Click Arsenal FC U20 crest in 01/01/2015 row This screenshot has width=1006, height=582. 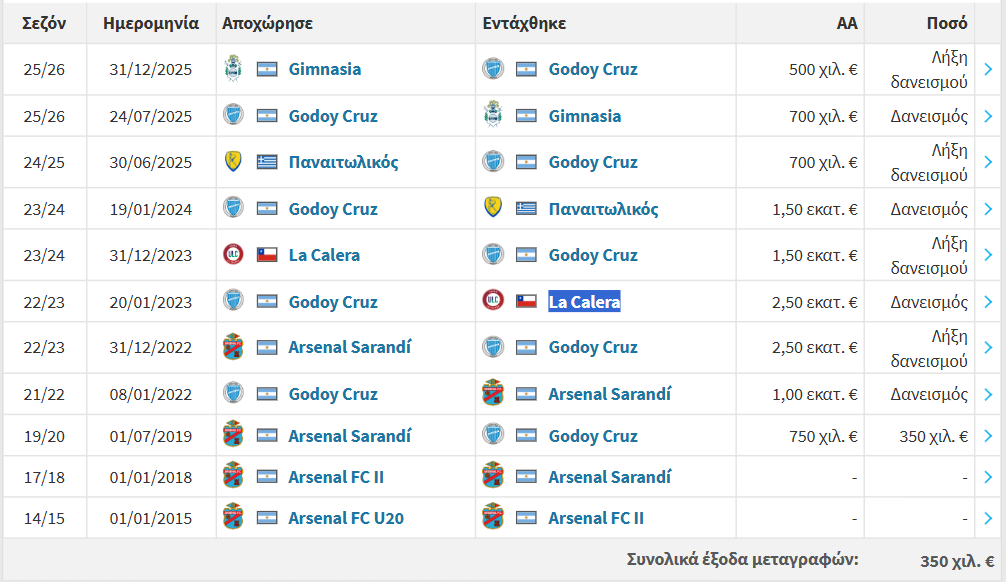coord(233,518)
